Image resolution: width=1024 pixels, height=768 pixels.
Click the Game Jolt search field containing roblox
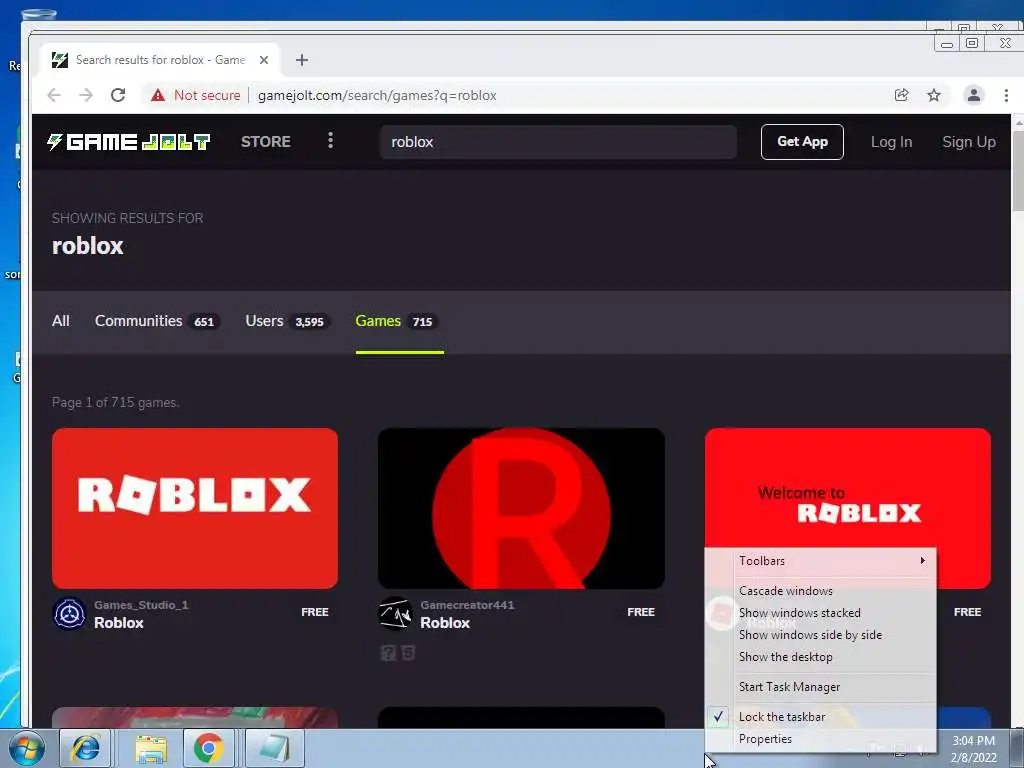(558, 142)
